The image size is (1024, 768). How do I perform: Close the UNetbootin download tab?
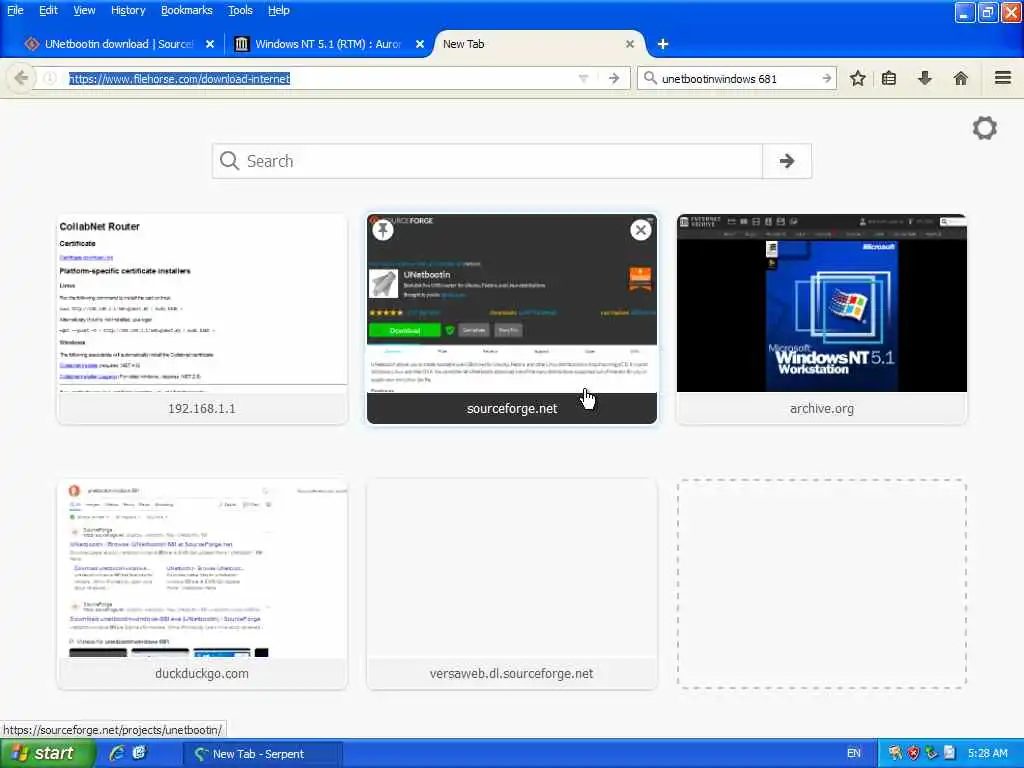210,44
